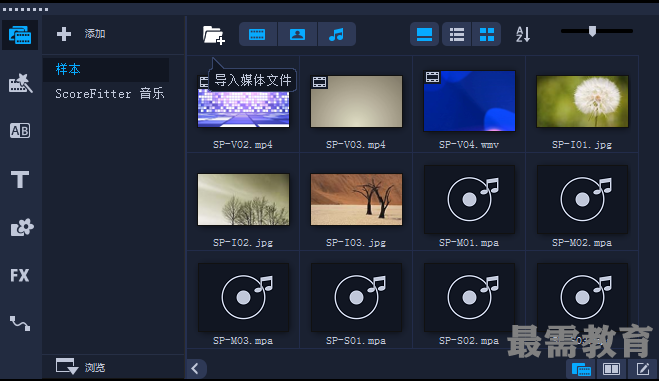Open the Motion path panel
The width and height of the screenshot is (659, 381).
(x=20, y=323)
